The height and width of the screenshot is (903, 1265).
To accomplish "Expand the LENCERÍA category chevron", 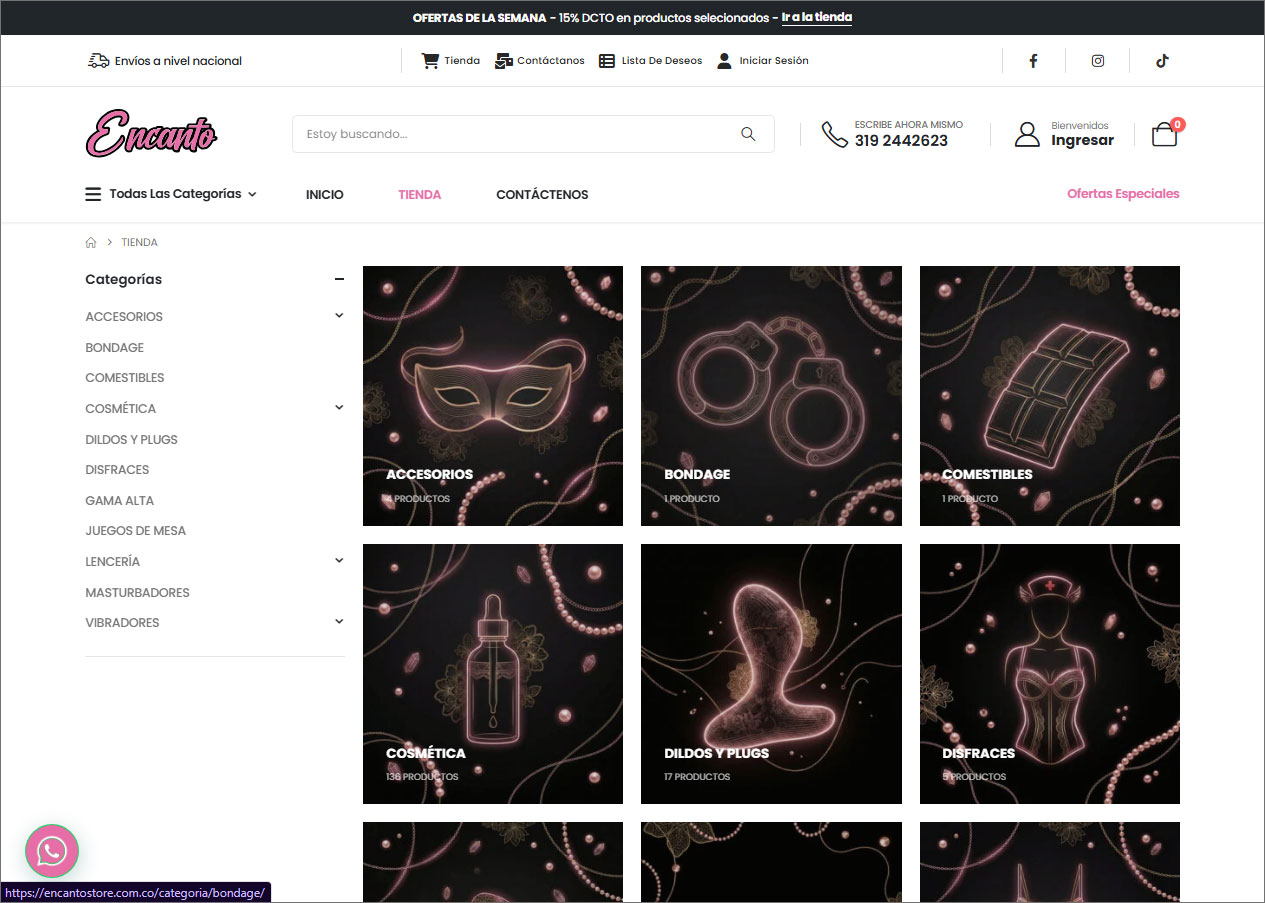I will point(339,561).
